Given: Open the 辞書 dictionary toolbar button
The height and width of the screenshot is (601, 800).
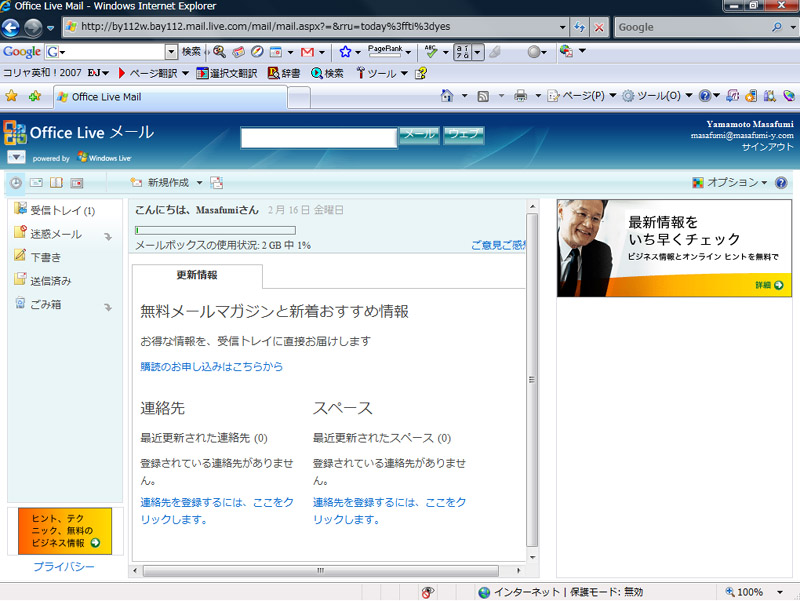Looking at the screenshot, I should tap(284, 73).
